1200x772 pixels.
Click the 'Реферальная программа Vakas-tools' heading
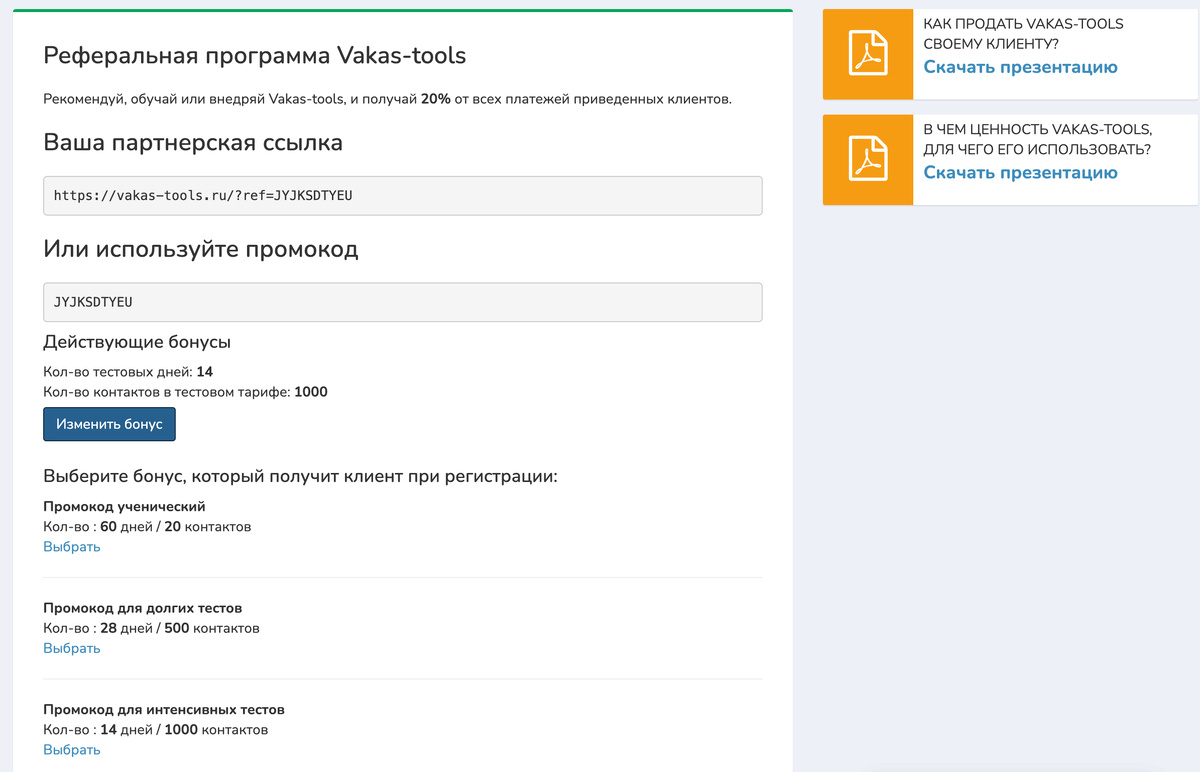click(x=253, y=56)
